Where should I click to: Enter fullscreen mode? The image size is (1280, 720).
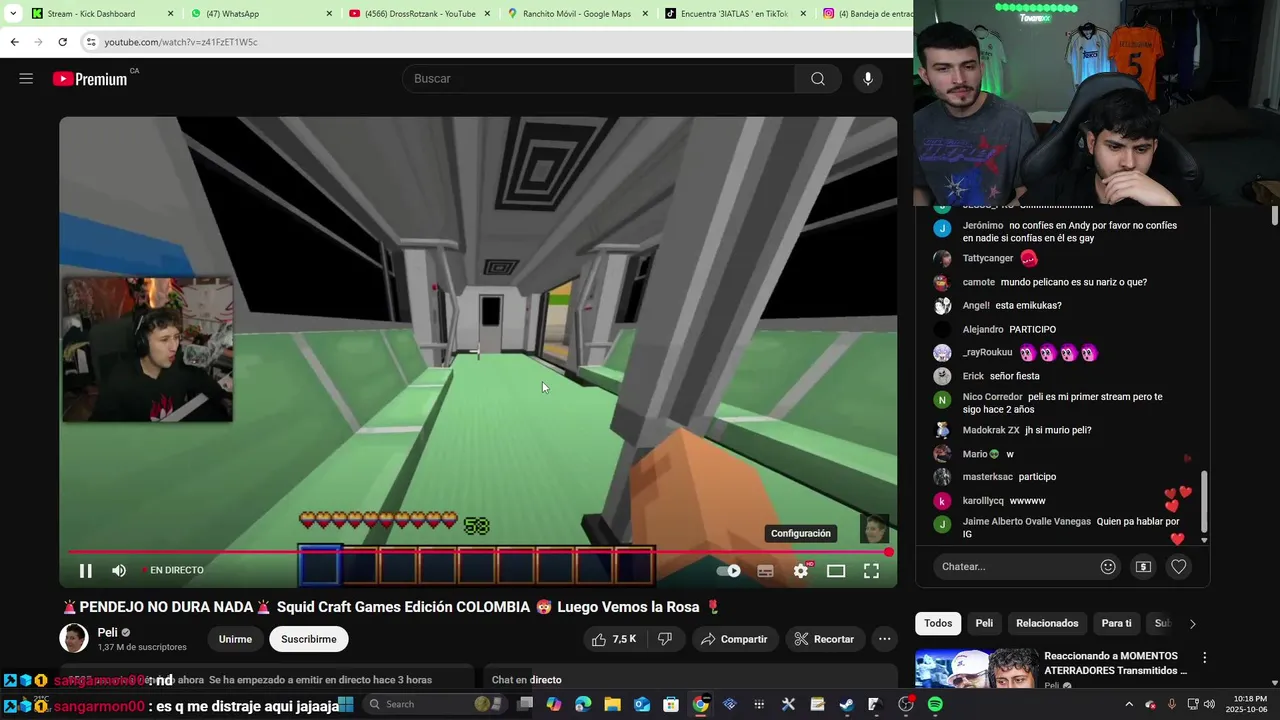(871, 571)
